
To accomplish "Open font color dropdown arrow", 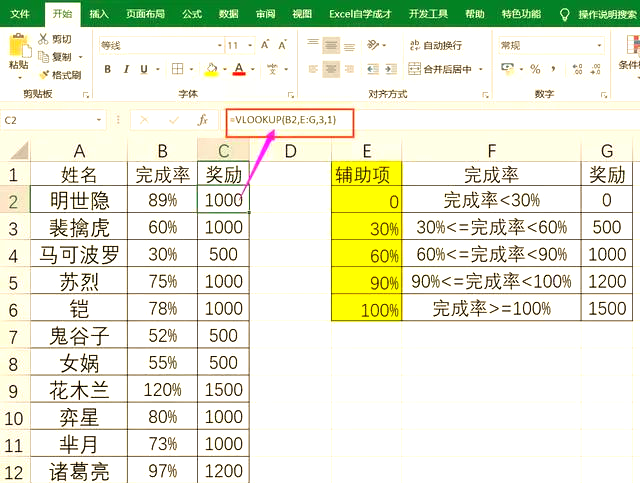I will [253, 69].
